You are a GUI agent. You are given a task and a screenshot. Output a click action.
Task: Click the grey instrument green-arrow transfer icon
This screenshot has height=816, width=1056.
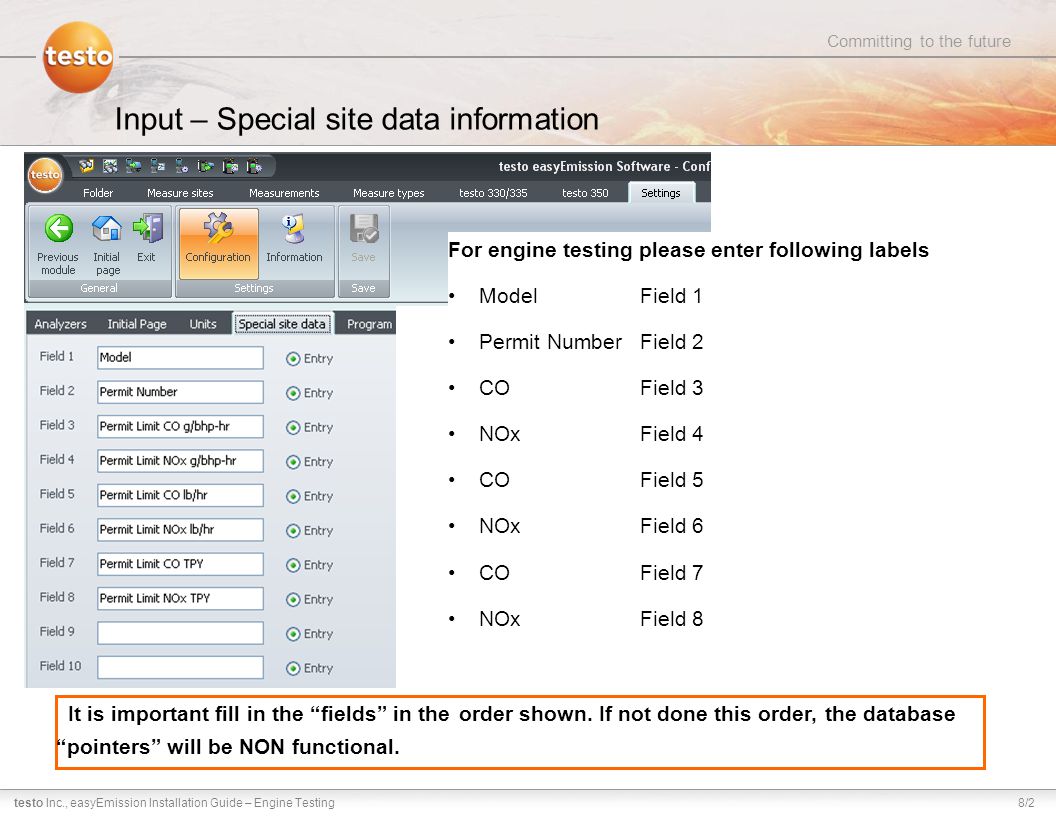tap(133, 166)
